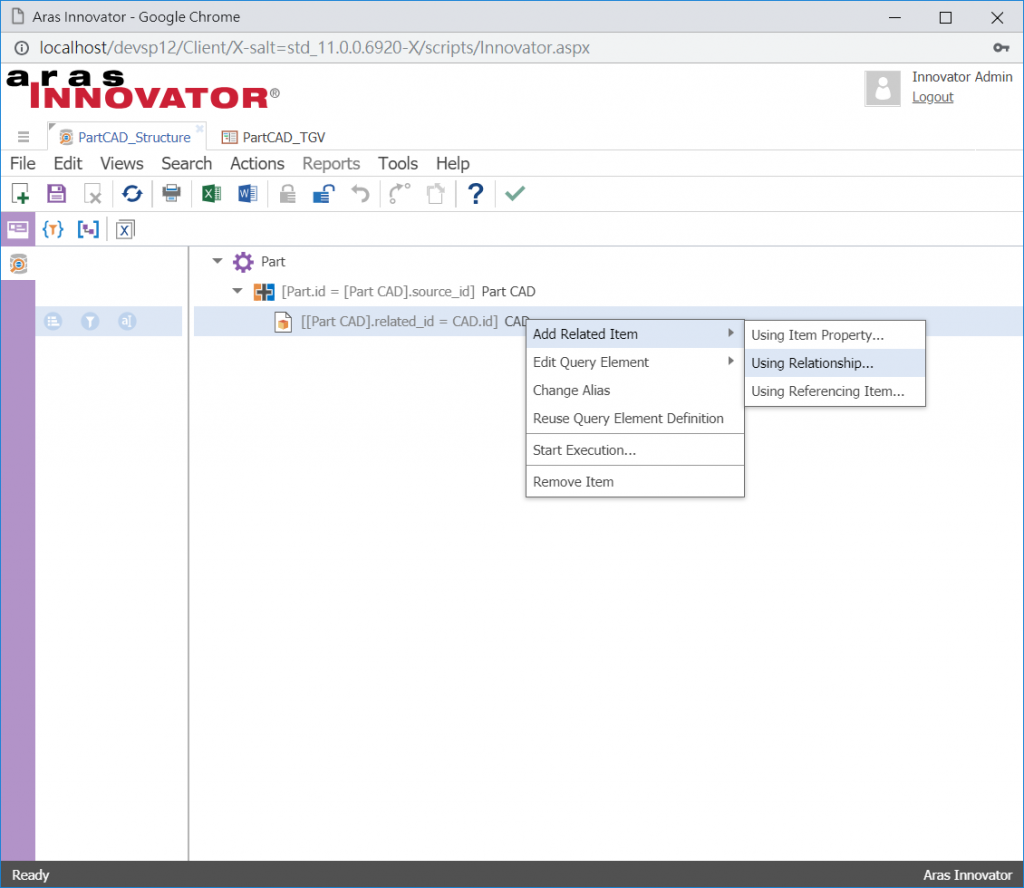Choose Change Alias in context menu
The height and width of the screenshot is (888, 1024).
(x=635, y=390)
